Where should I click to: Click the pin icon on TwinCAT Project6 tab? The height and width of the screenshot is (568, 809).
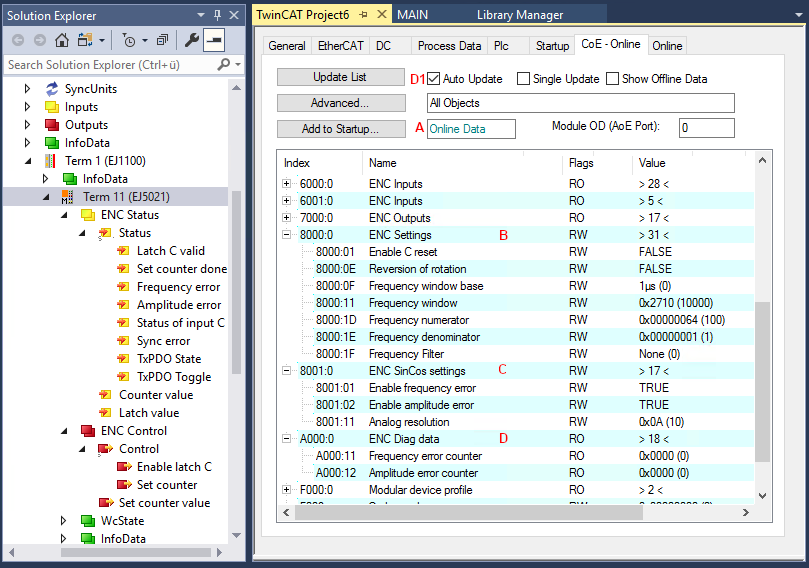[x=363, y=14]
